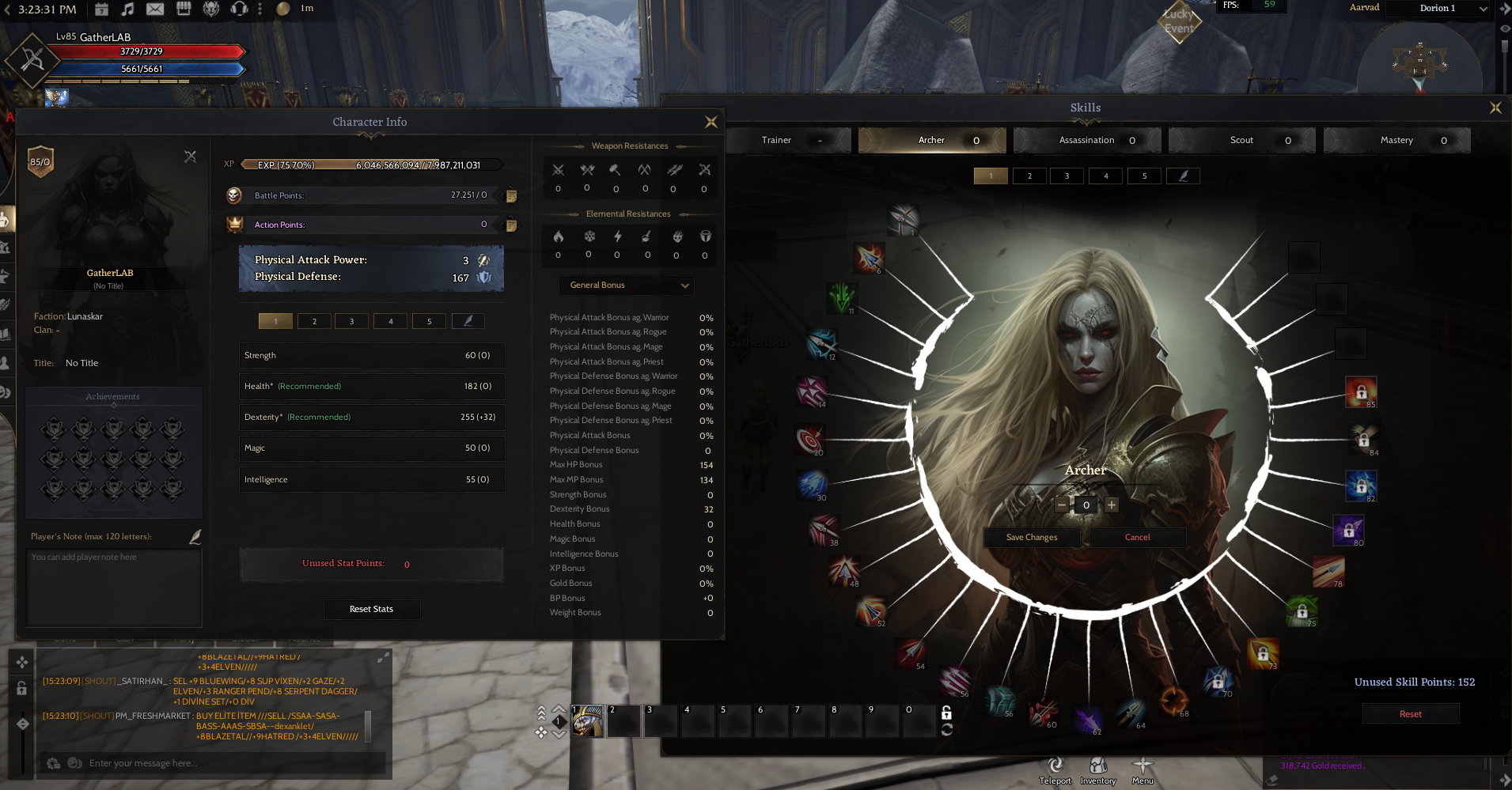Click the hotbar slot 1 item icon
The image size is (1512, 790).
587,720
